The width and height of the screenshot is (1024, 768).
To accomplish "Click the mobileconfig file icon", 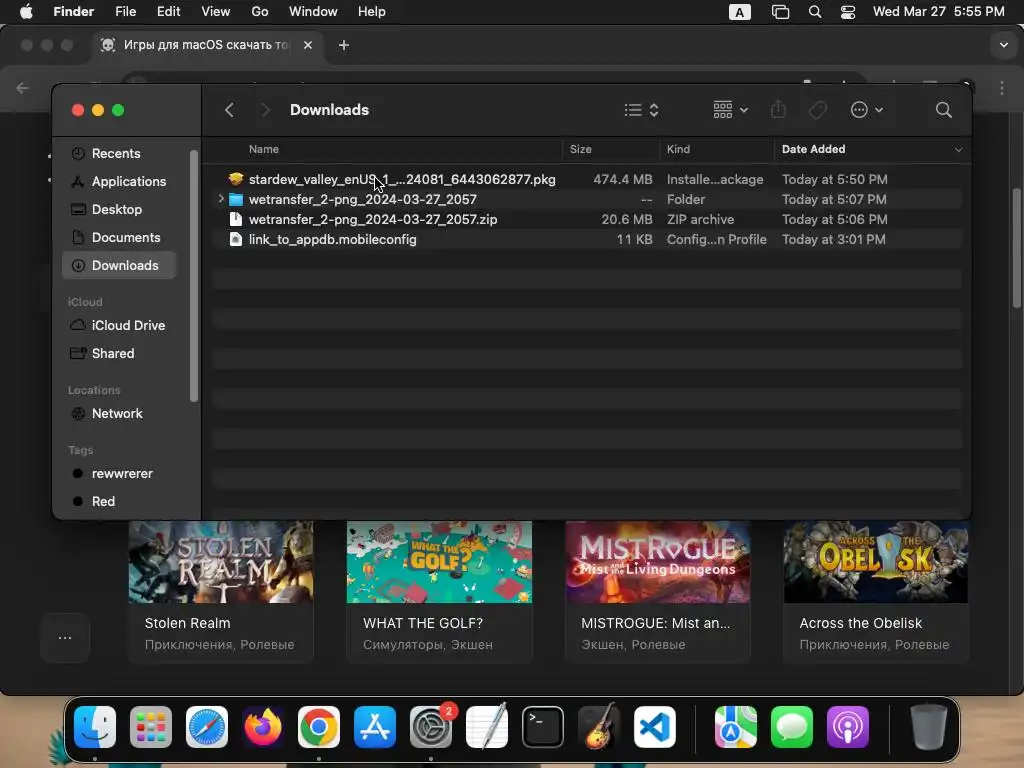I will [236, 240].
